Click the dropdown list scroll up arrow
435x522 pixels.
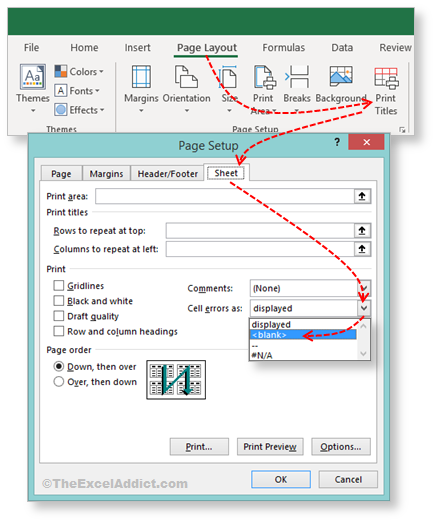pyautogui.click(x=363, y=326)
